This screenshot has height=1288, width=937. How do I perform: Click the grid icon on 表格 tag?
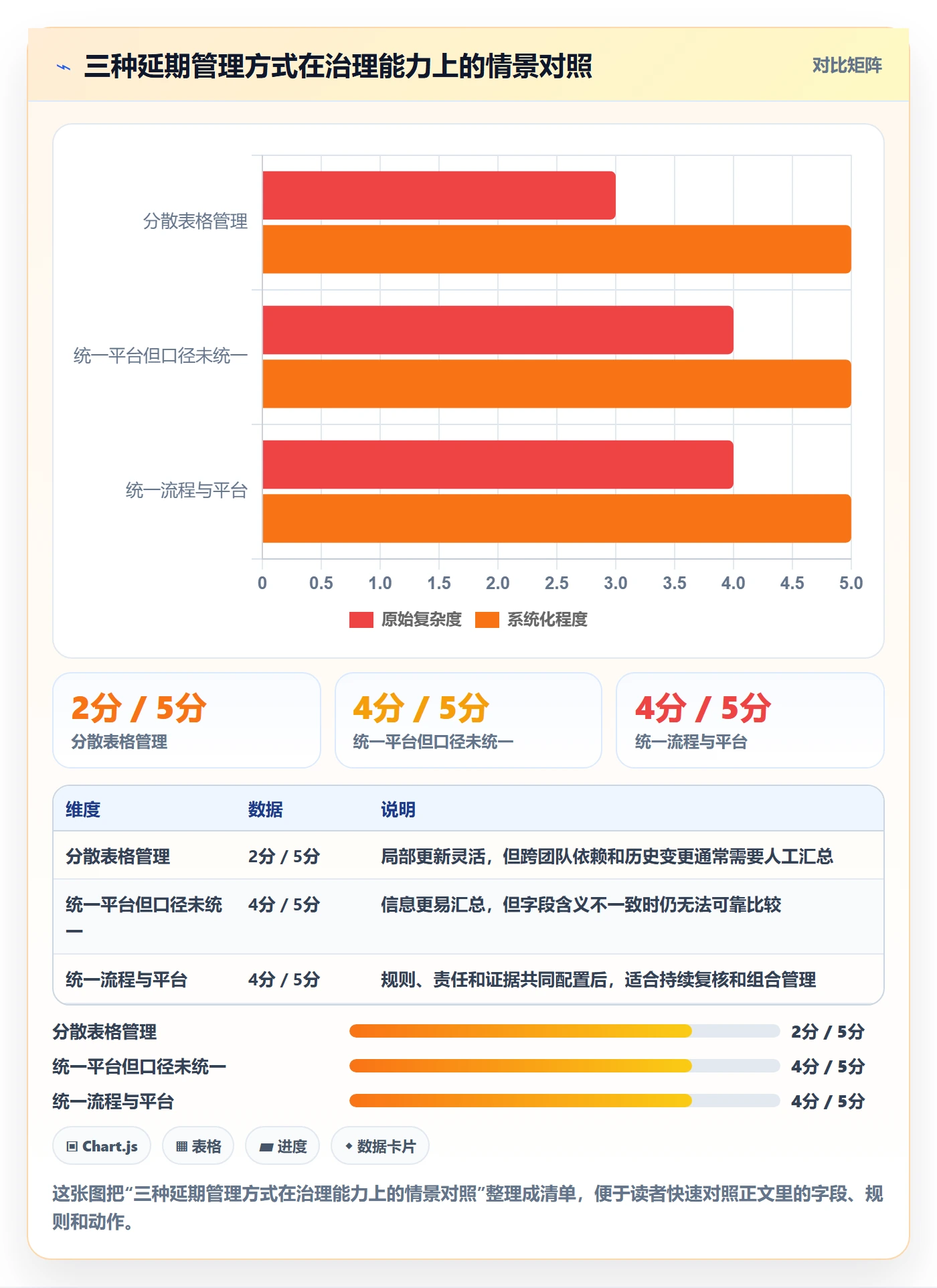181,1146
